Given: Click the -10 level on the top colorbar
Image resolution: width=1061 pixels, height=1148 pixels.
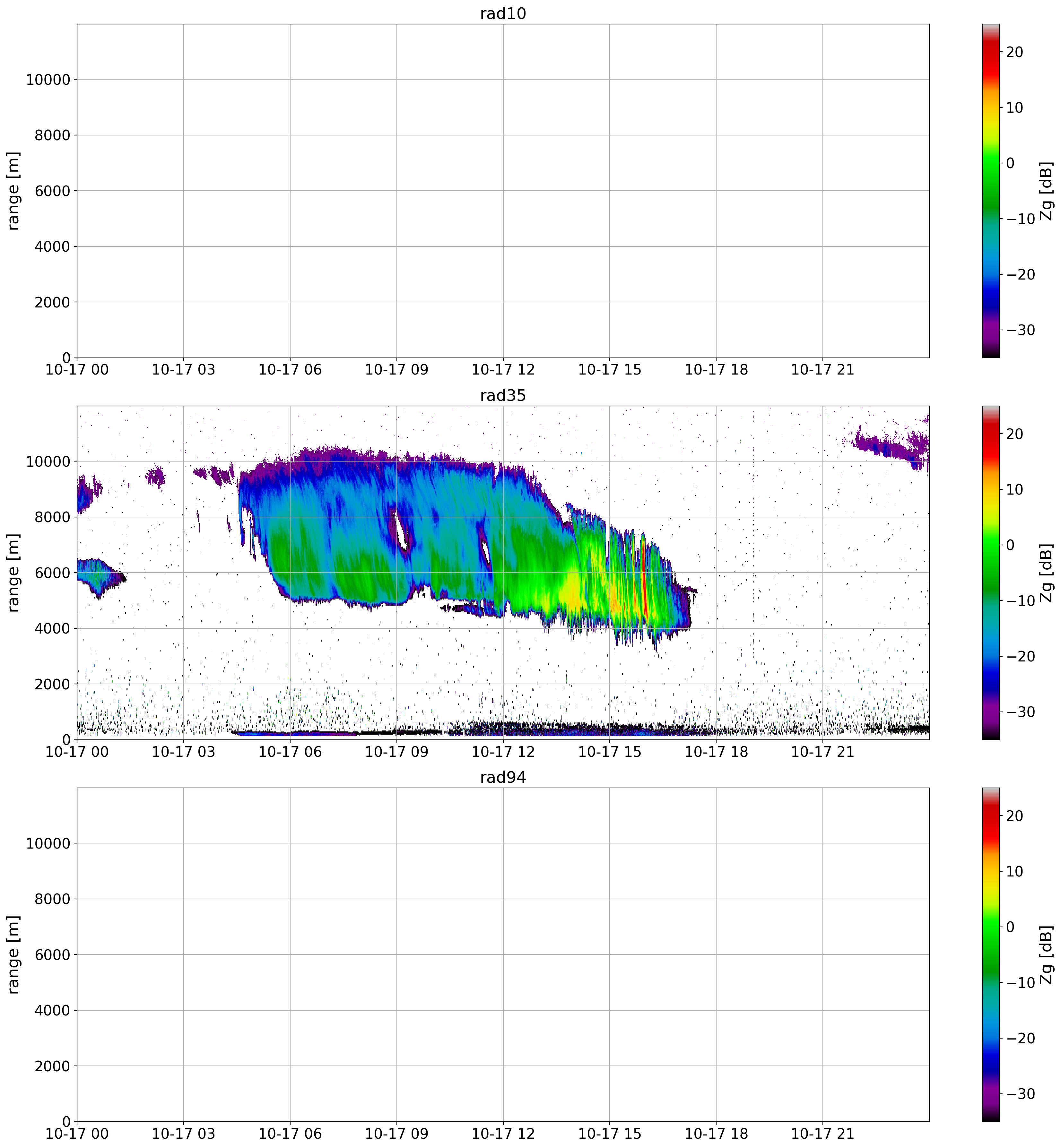Looking at the screenshot, I should click(1020, 219).
